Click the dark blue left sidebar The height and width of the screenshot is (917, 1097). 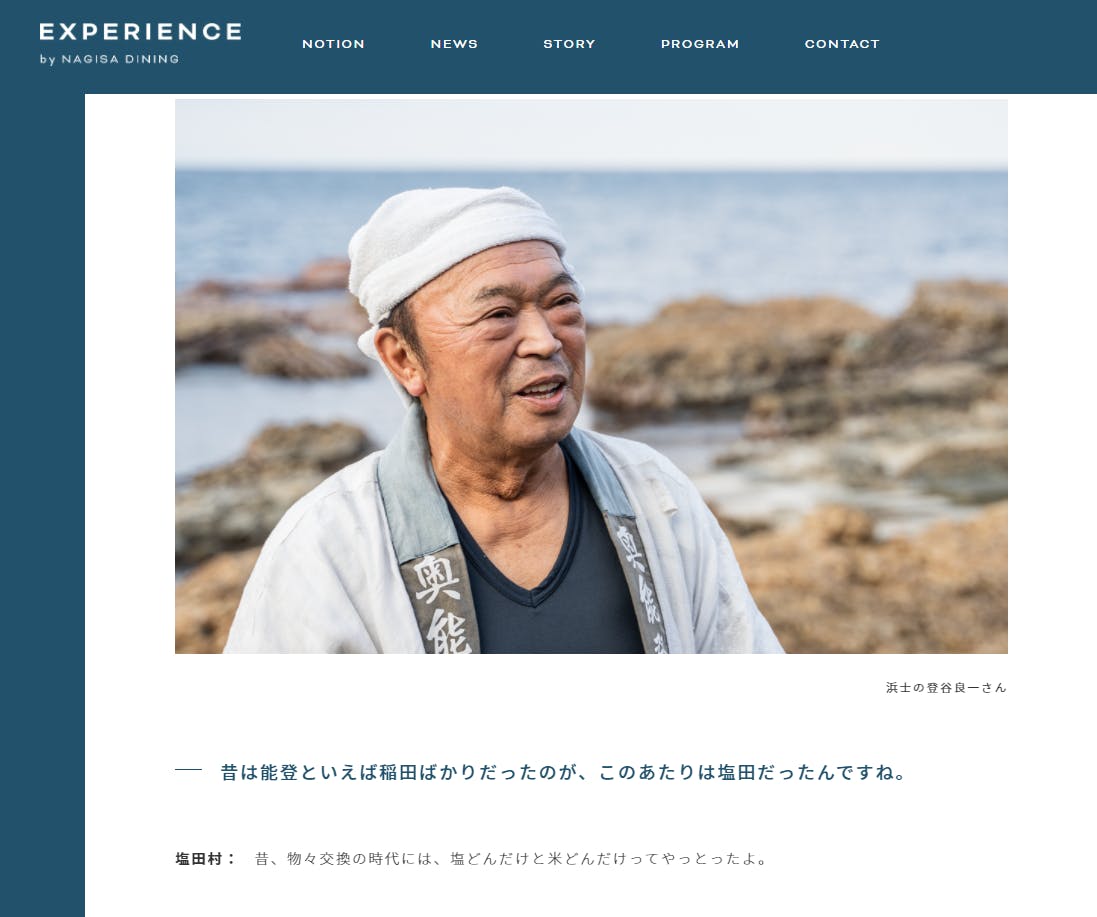pyautogui.click(x=42, y=504)
